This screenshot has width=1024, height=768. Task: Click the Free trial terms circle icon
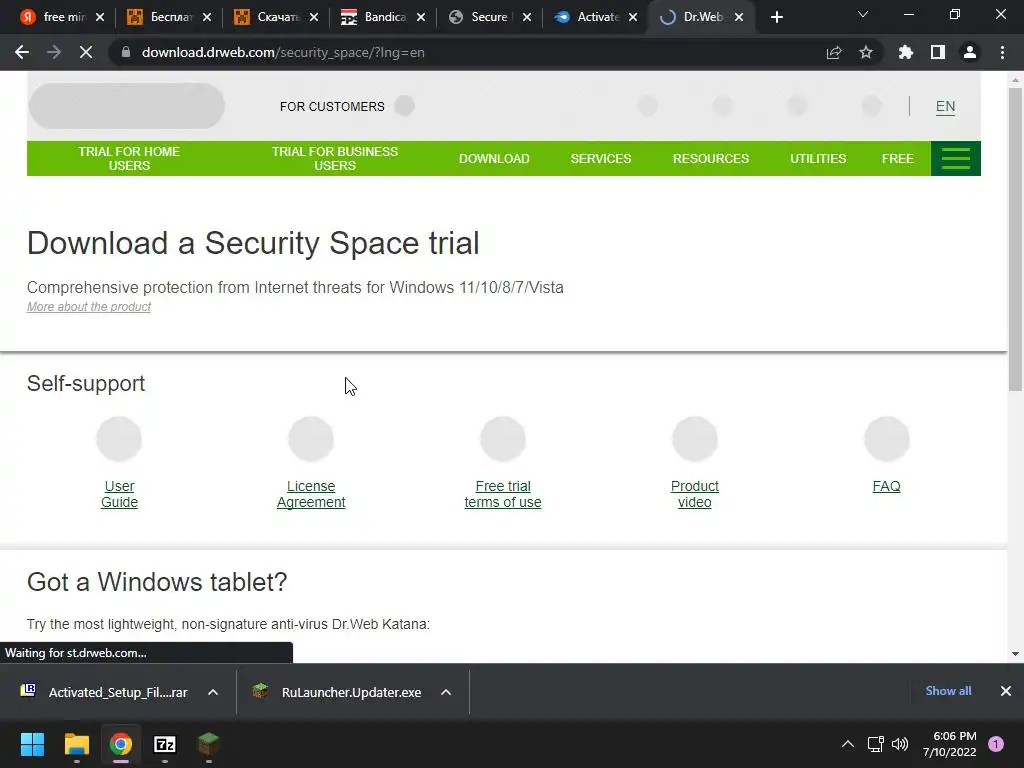click(503, 439)
